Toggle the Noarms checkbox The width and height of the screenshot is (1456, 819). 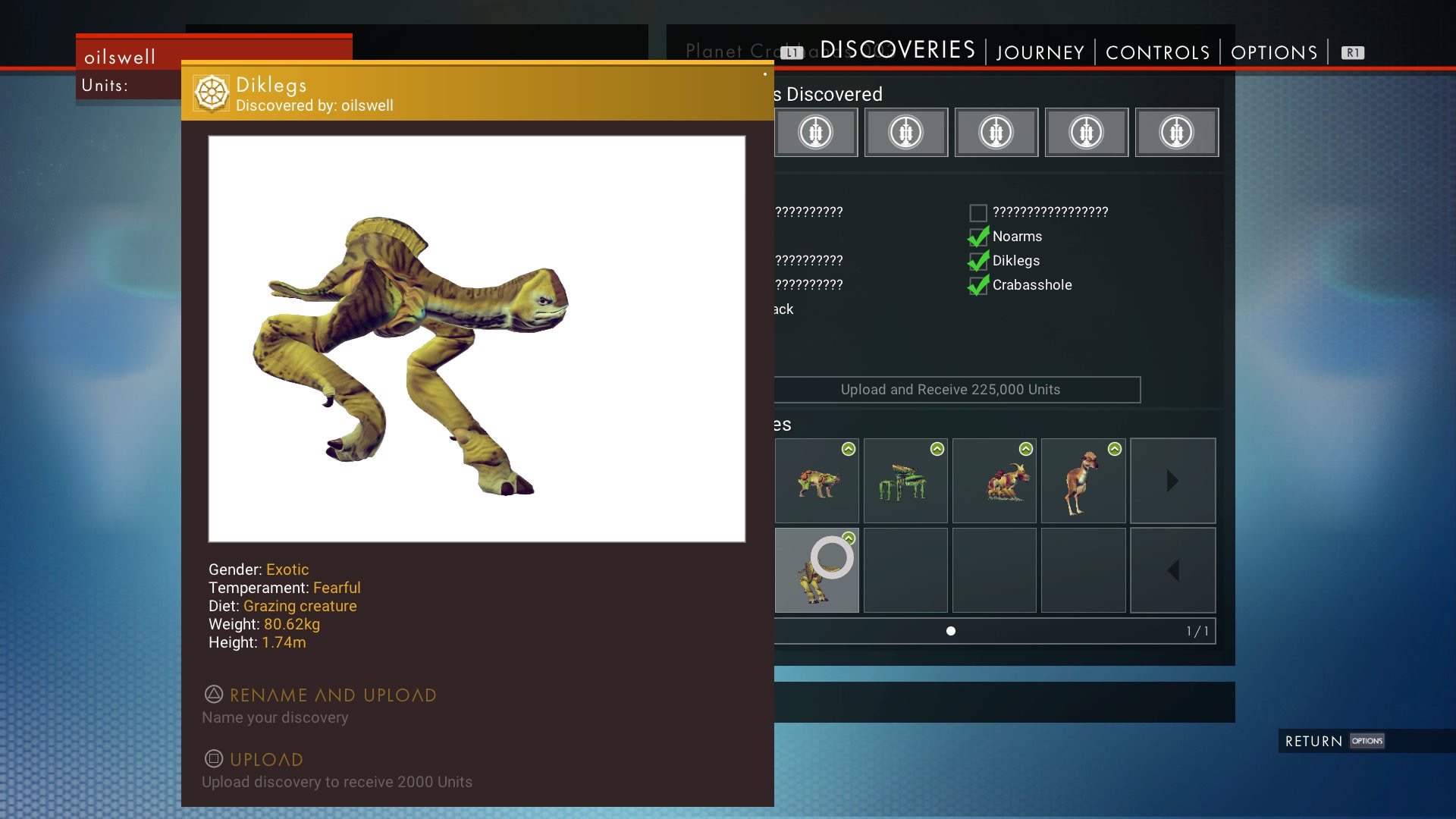click(x=978, y=237)
